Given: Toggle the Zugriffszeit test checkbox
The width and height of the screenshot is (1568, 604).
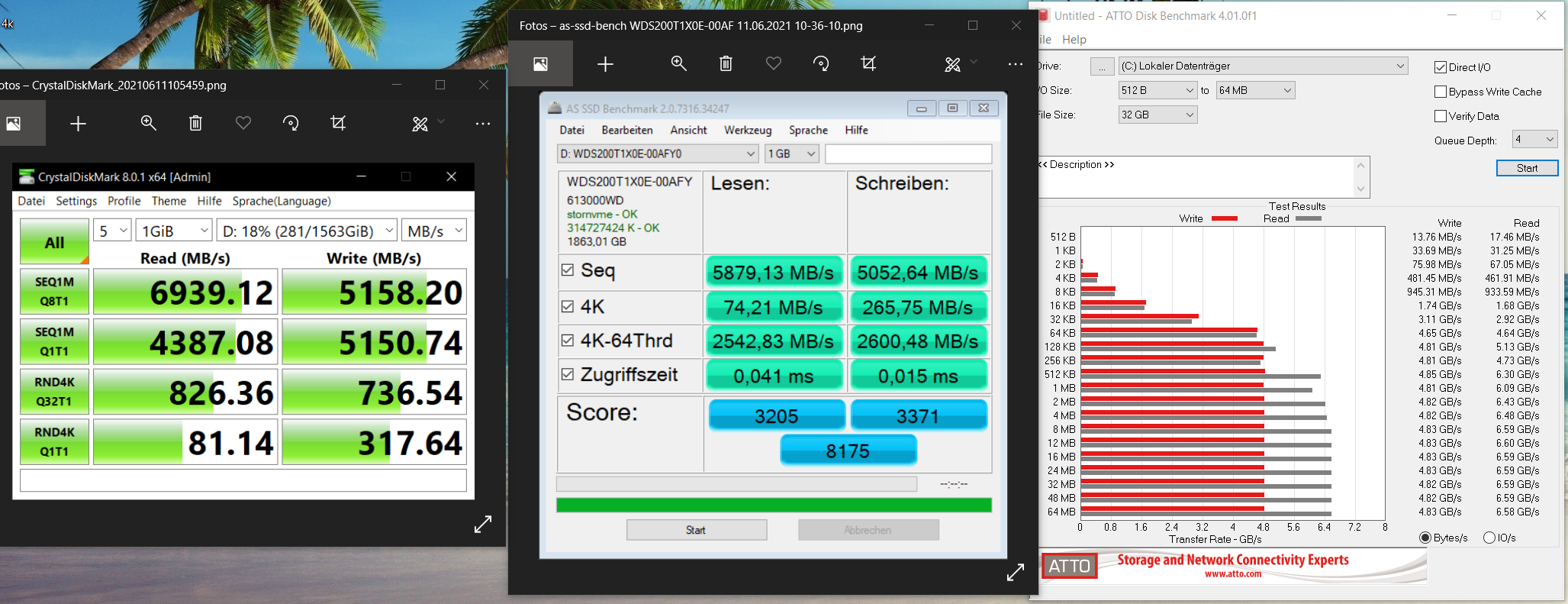Looking at the screenshot, I should pos(568,374).
